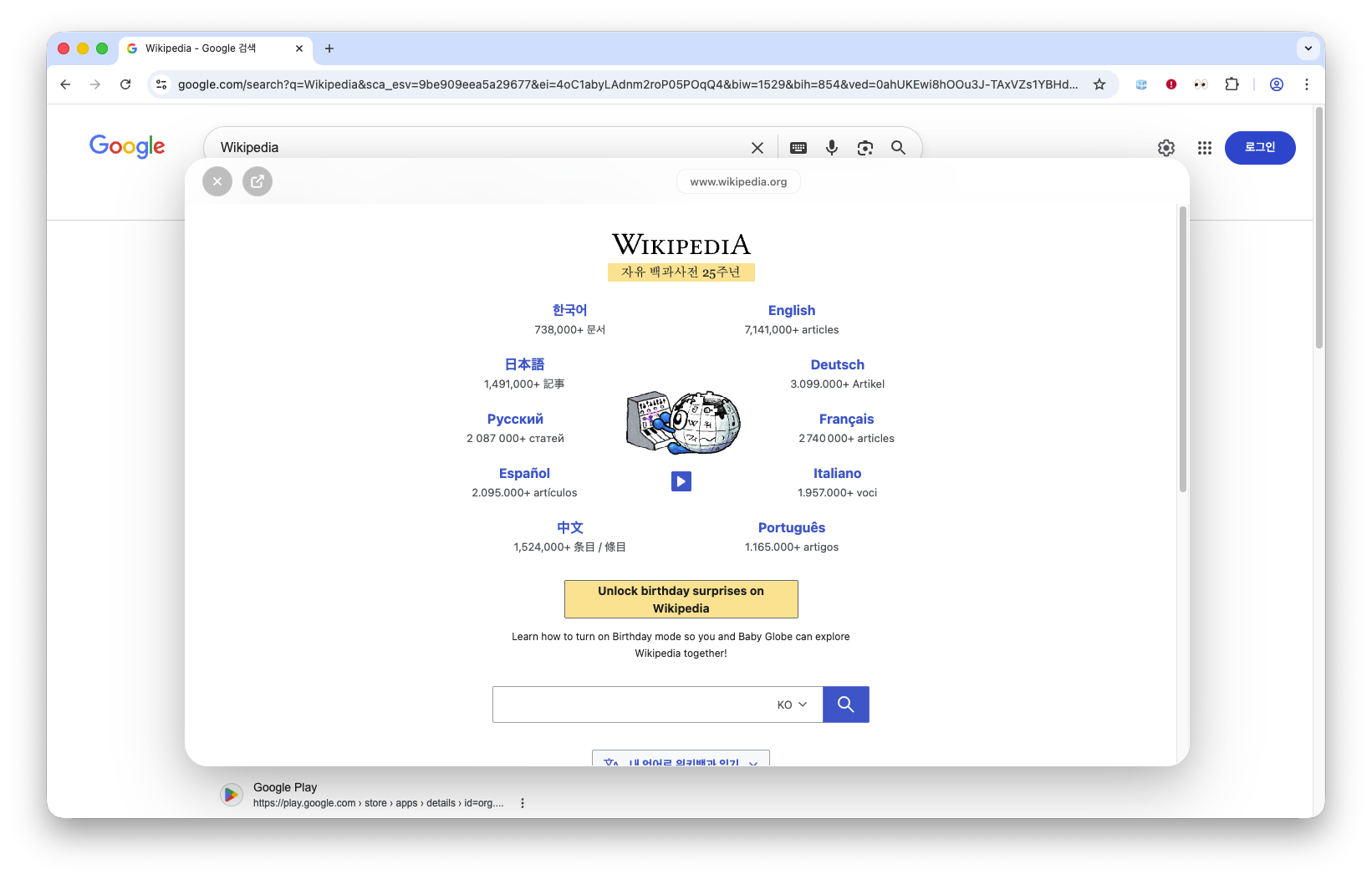Close the Wikipedia preview panel
1372x880 pixels.
(x=217, y=181)
